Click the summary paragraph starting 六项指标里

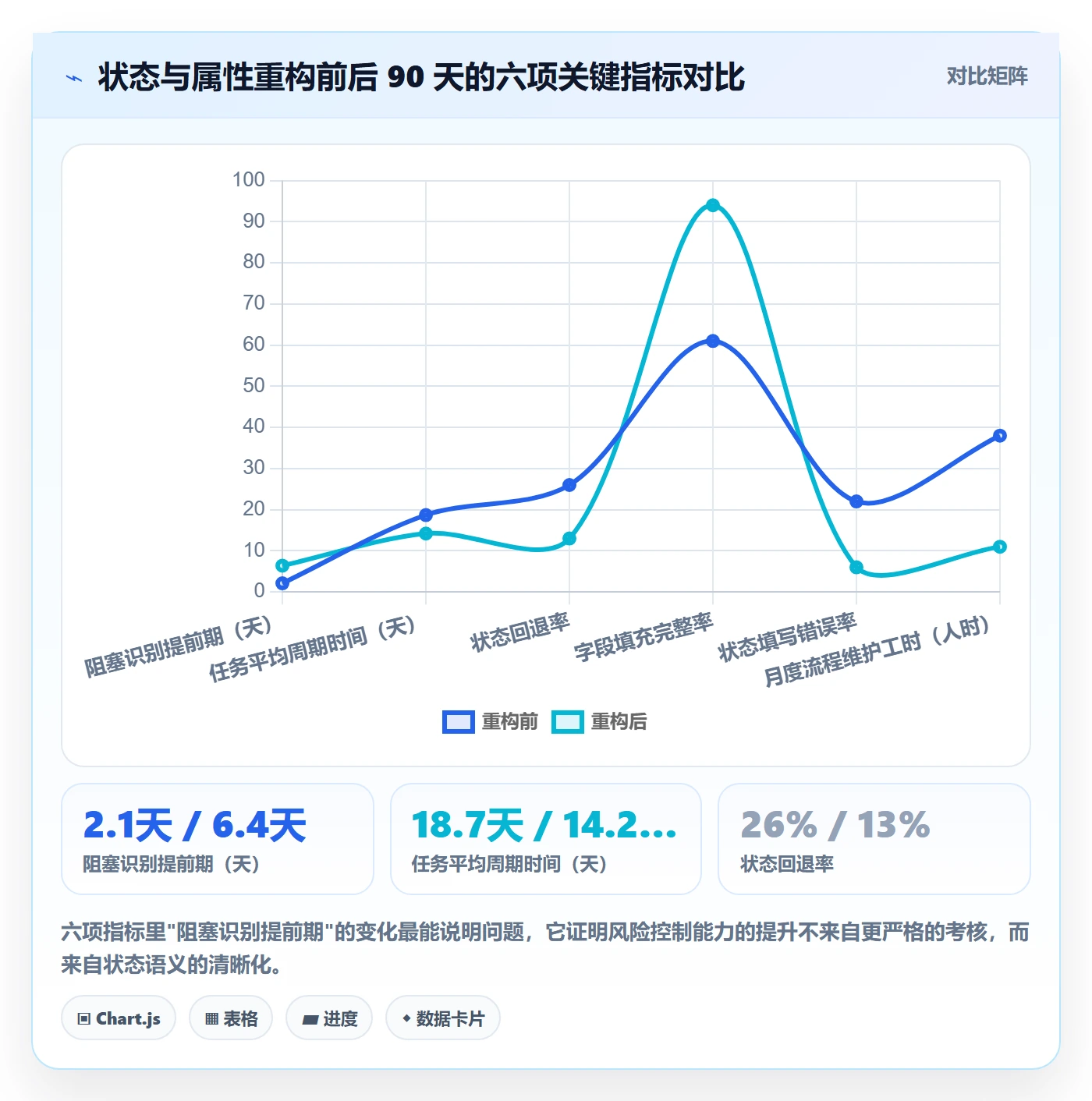[x=545, y=948]
